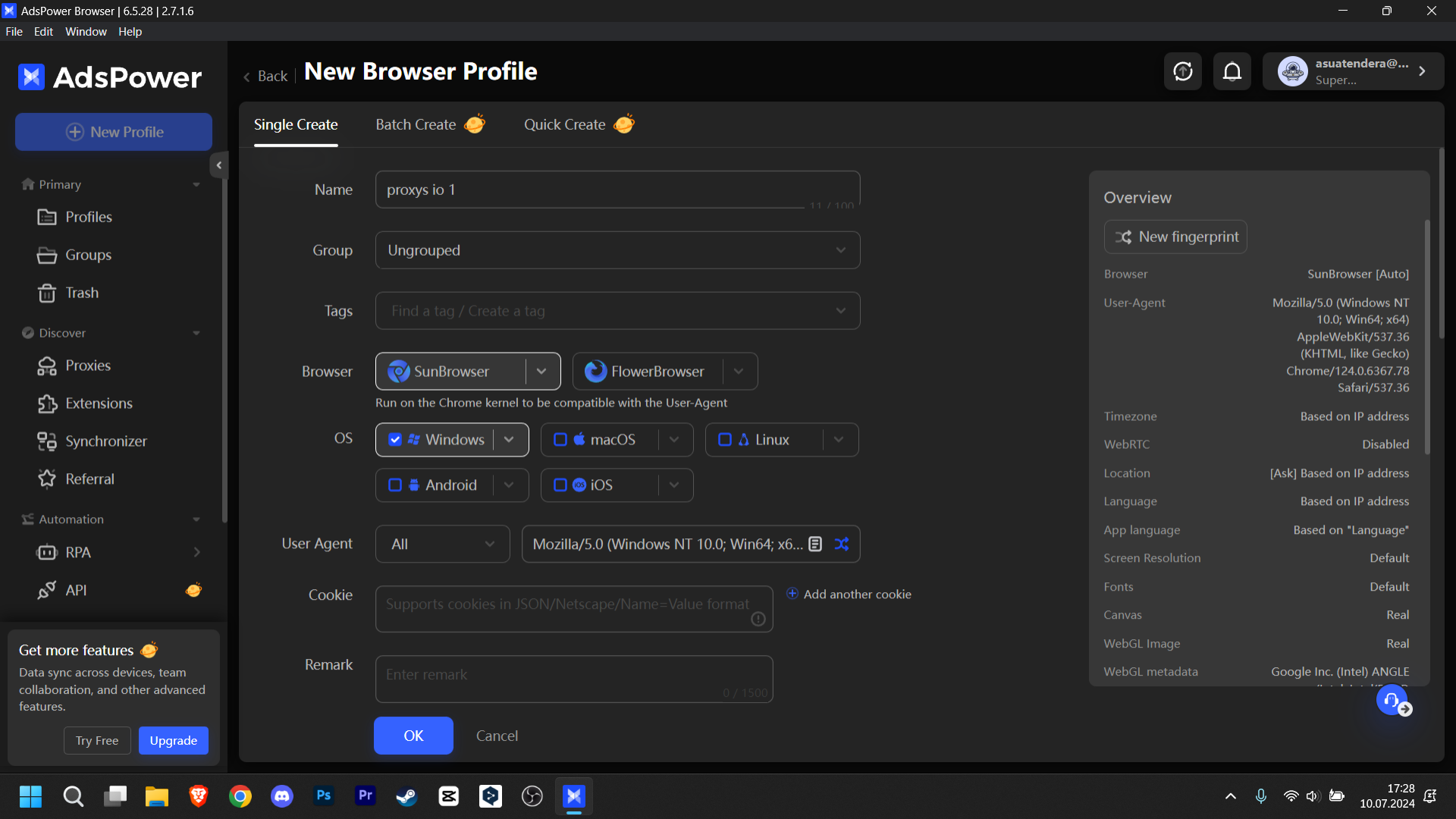Screen dimensions: 1456x819
Task: Open Trash in the sidebar
Action: click(82, 293)
